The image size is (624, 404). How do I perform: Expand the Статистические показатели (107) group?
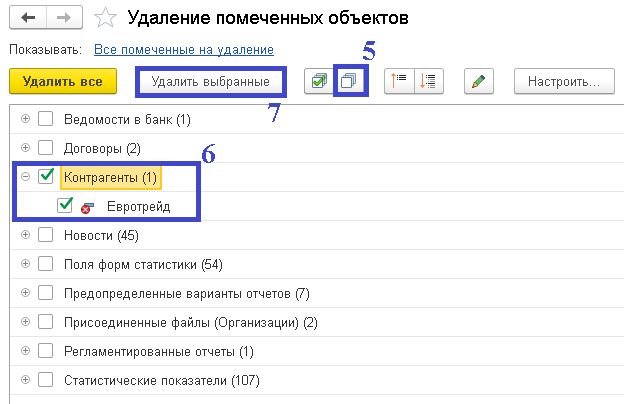coord(25,380)
